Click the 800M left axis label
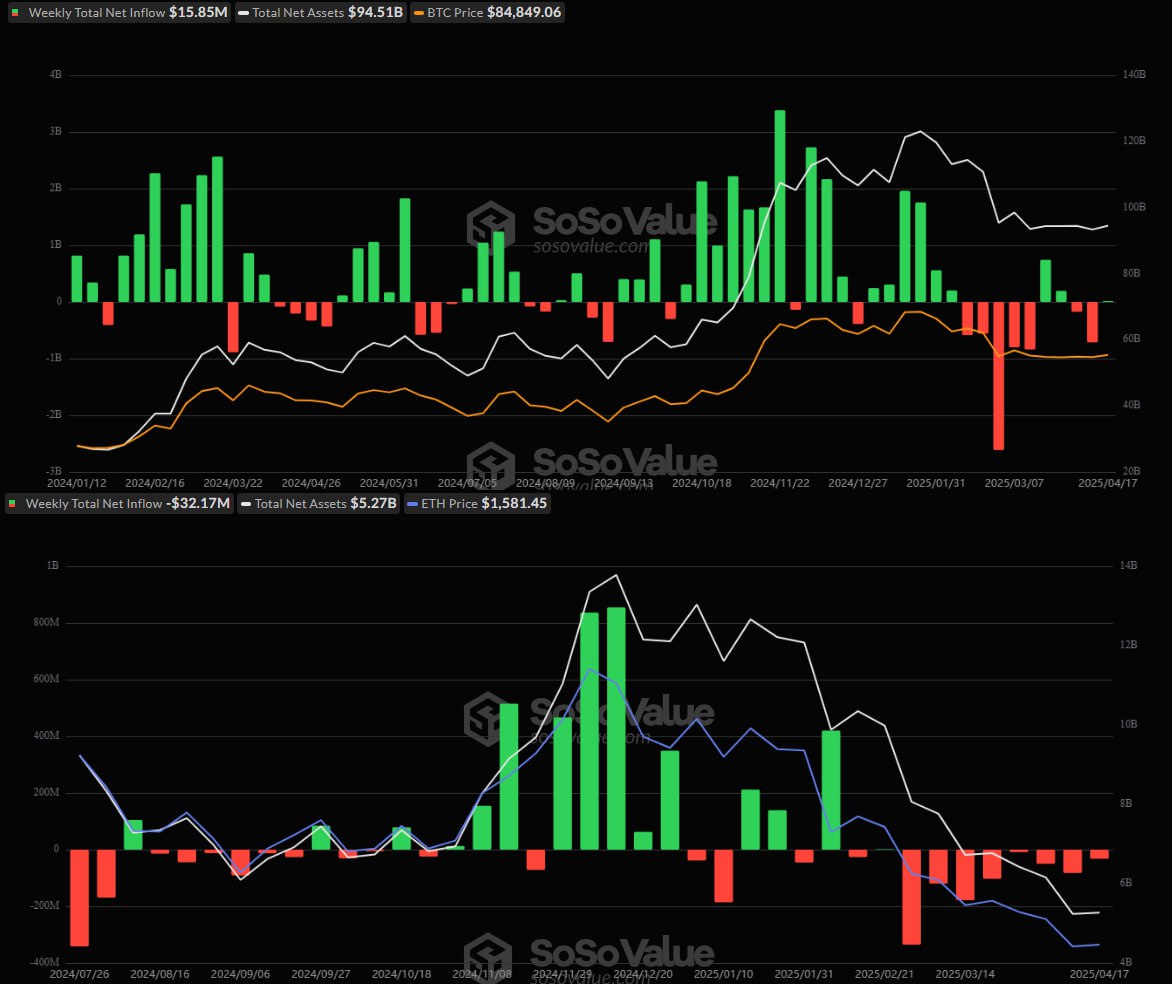The image size is (1172, 984). (x=46, y=623)
